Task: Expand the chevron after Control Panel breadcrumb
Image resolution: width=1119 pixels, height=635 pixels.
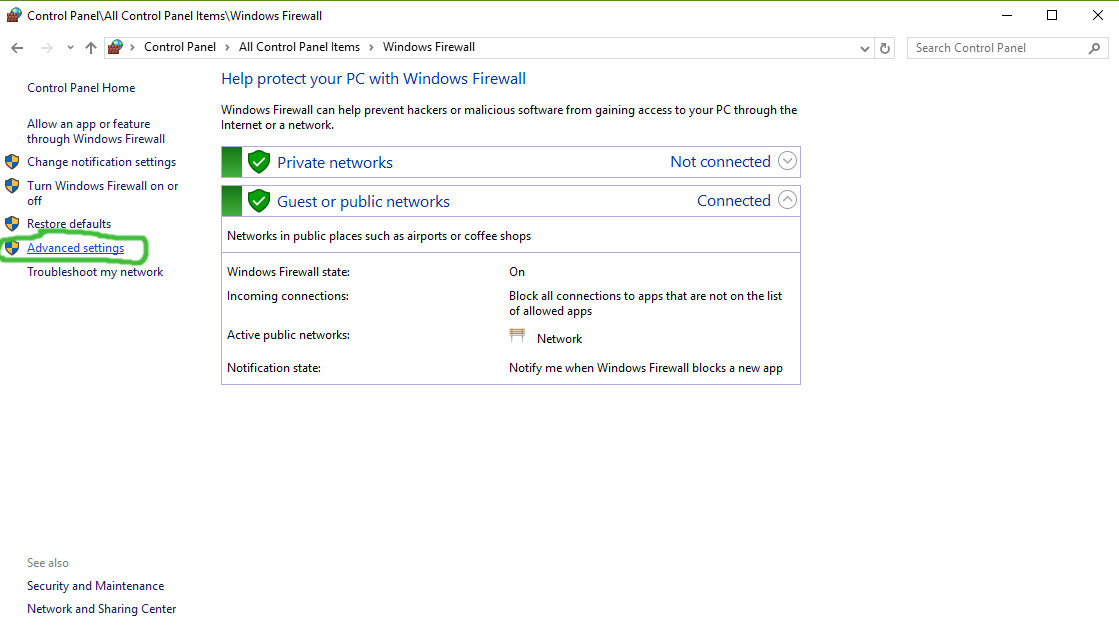Action: (x=227, y=48)
